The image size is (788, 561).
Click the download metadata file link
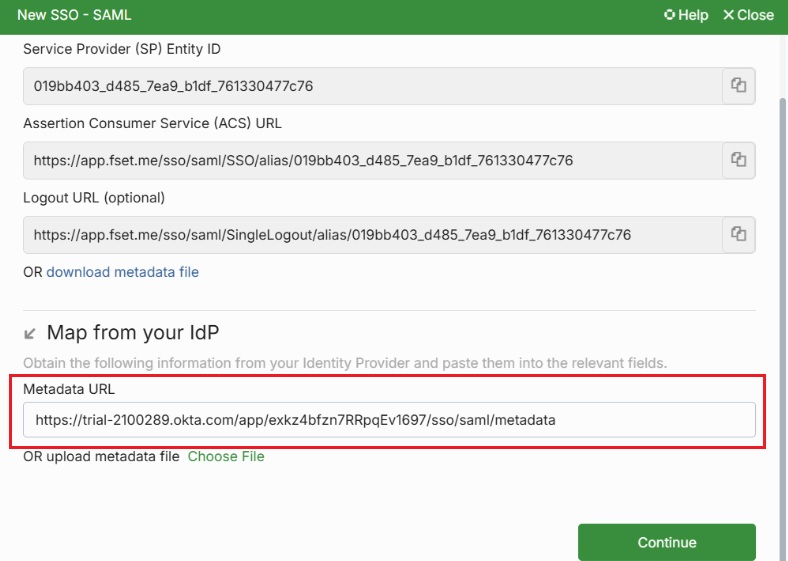[x=122, y=272]
